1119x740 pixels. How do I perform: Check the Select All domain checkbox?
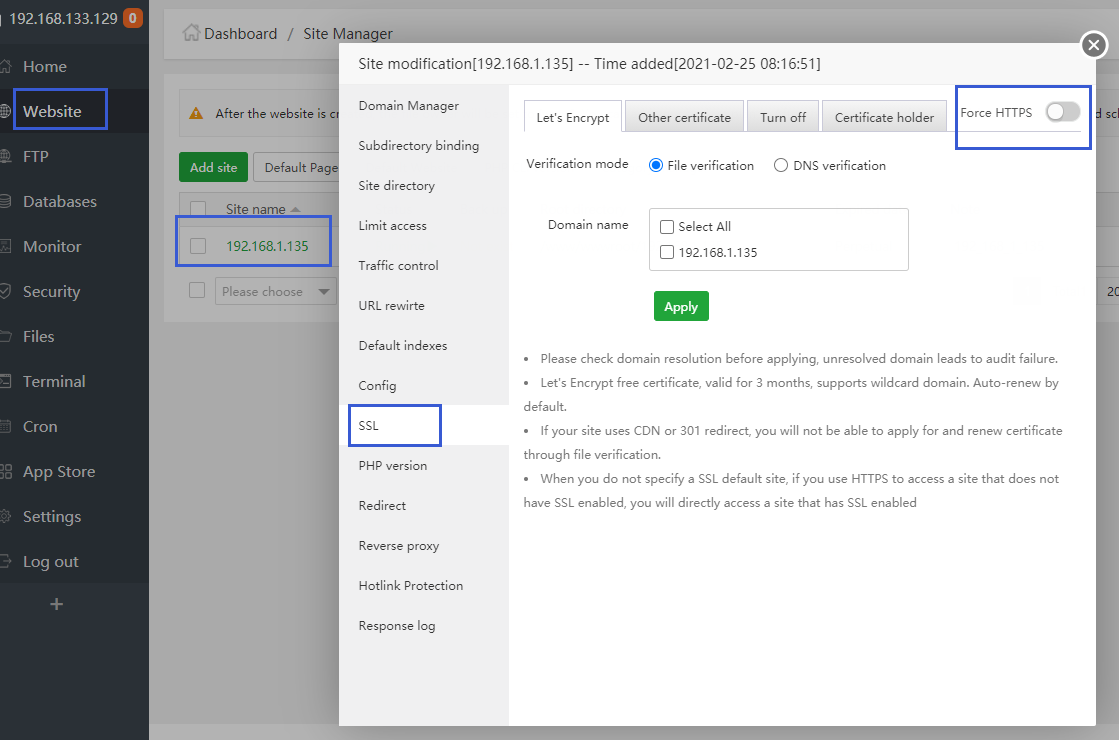[x=667, y=227]
